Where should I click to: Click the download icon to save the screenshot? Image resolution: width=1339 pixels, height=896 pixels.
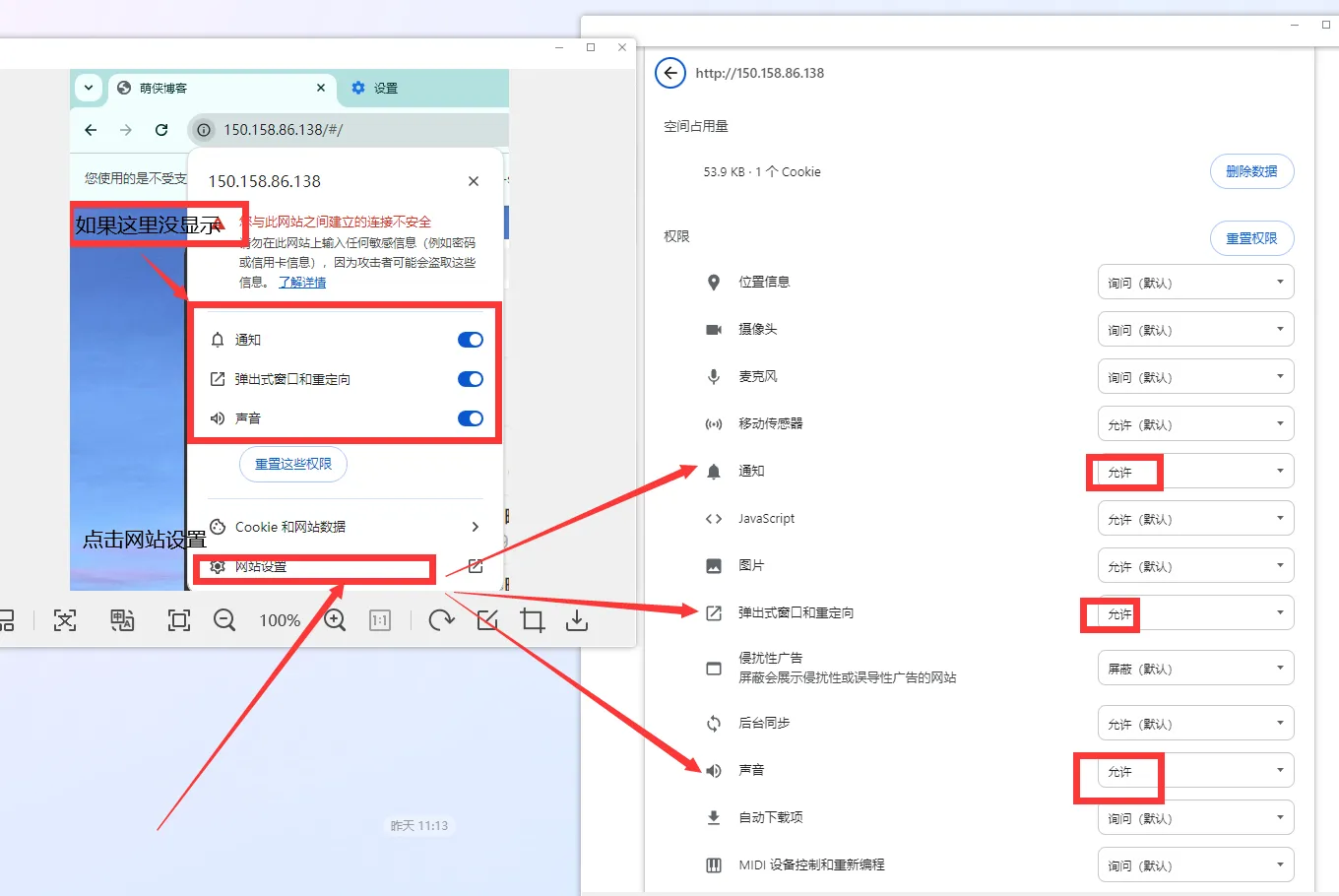pos(578,620)
